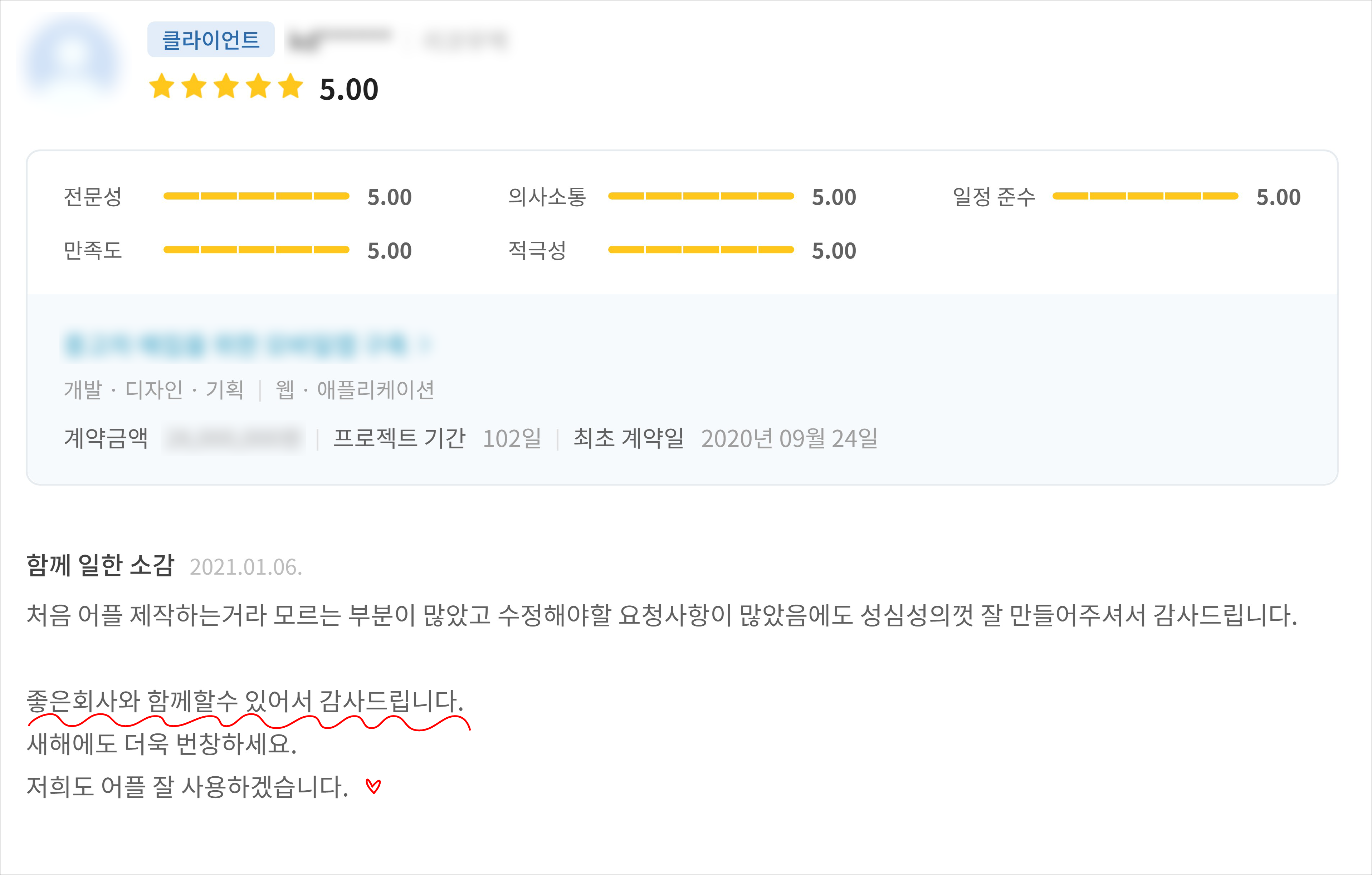Click the blurred 계약금액 amount
Viewport: 1372px width, 875px height.
click(x=234, y=439)
